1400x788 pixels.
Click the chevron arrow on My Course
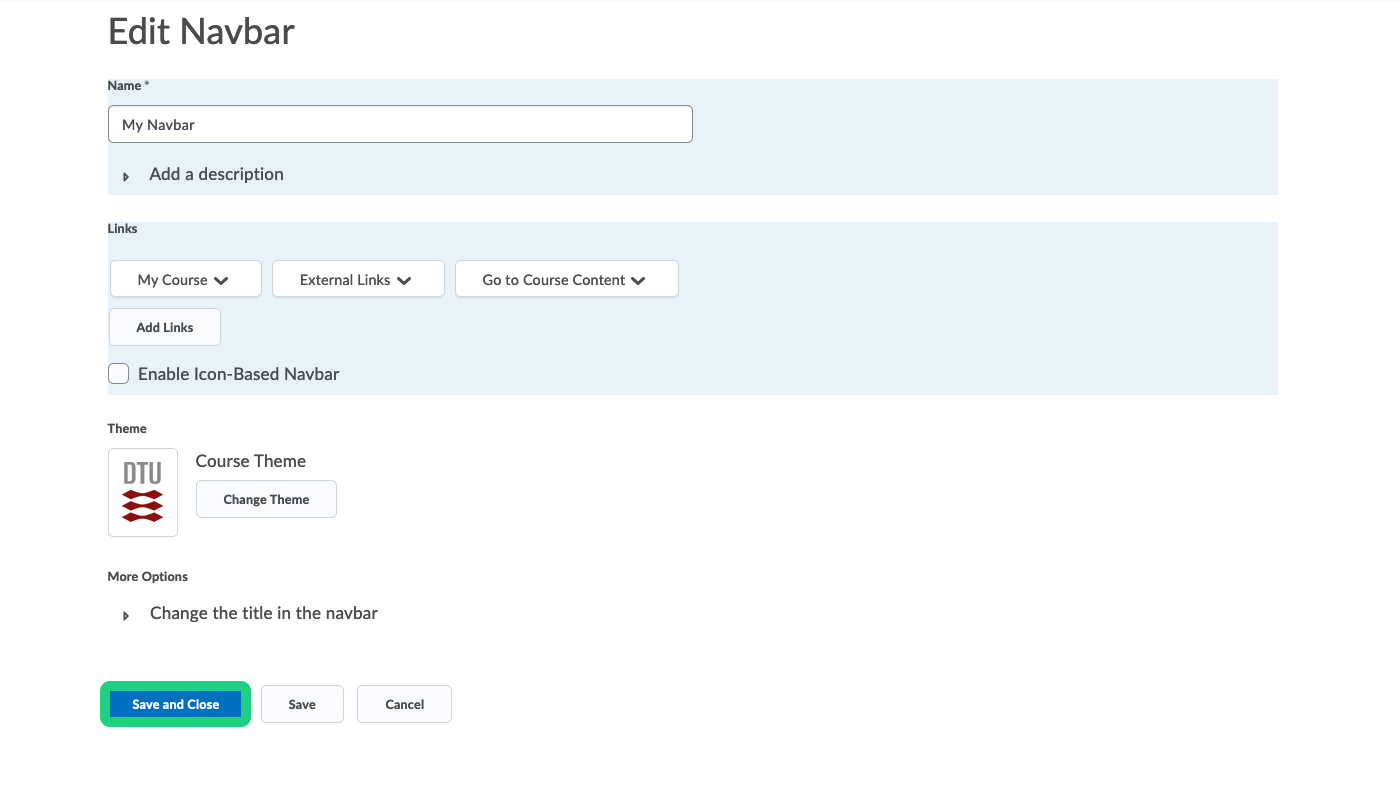(222, 281)
